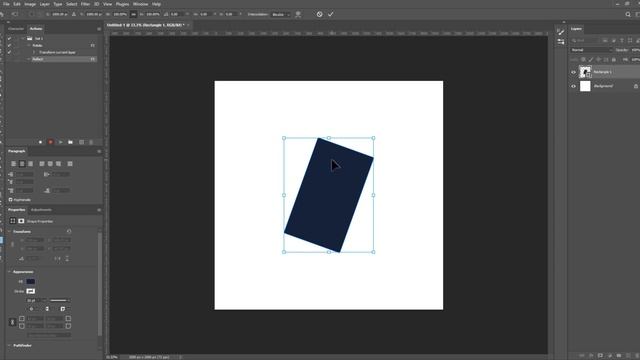The width and height of the screenshot is (640, 360).
Task: Open the Layer menu
Action: click(x=44, y=4)
